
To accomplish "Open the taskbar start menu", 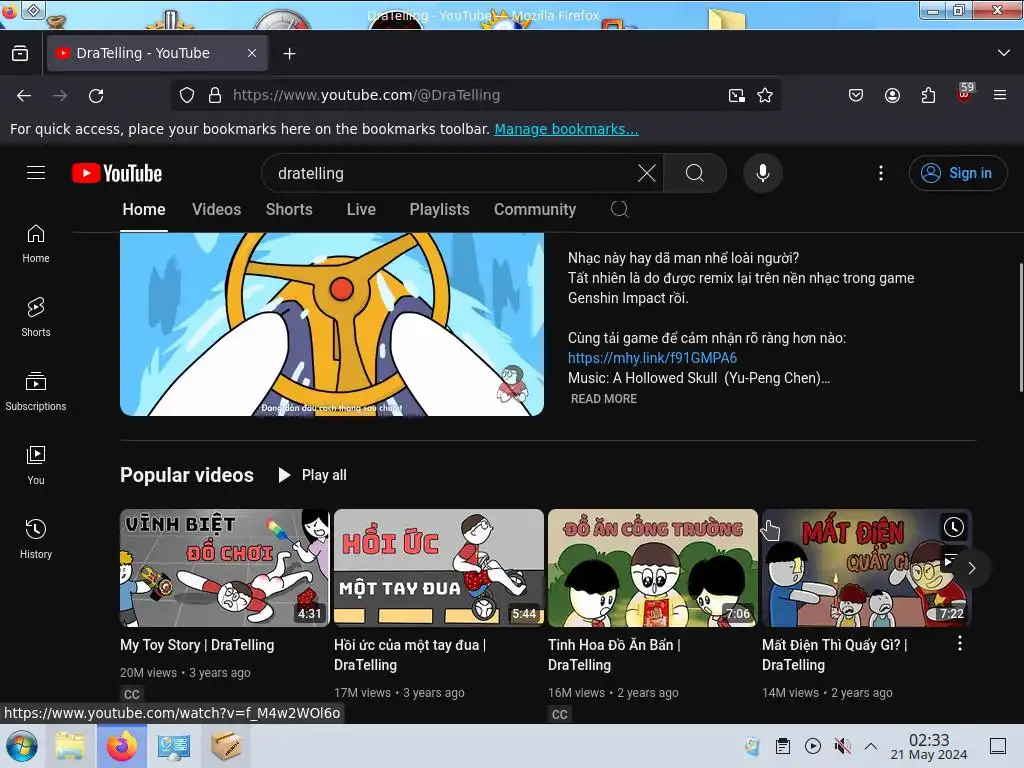I will (22, 746).
